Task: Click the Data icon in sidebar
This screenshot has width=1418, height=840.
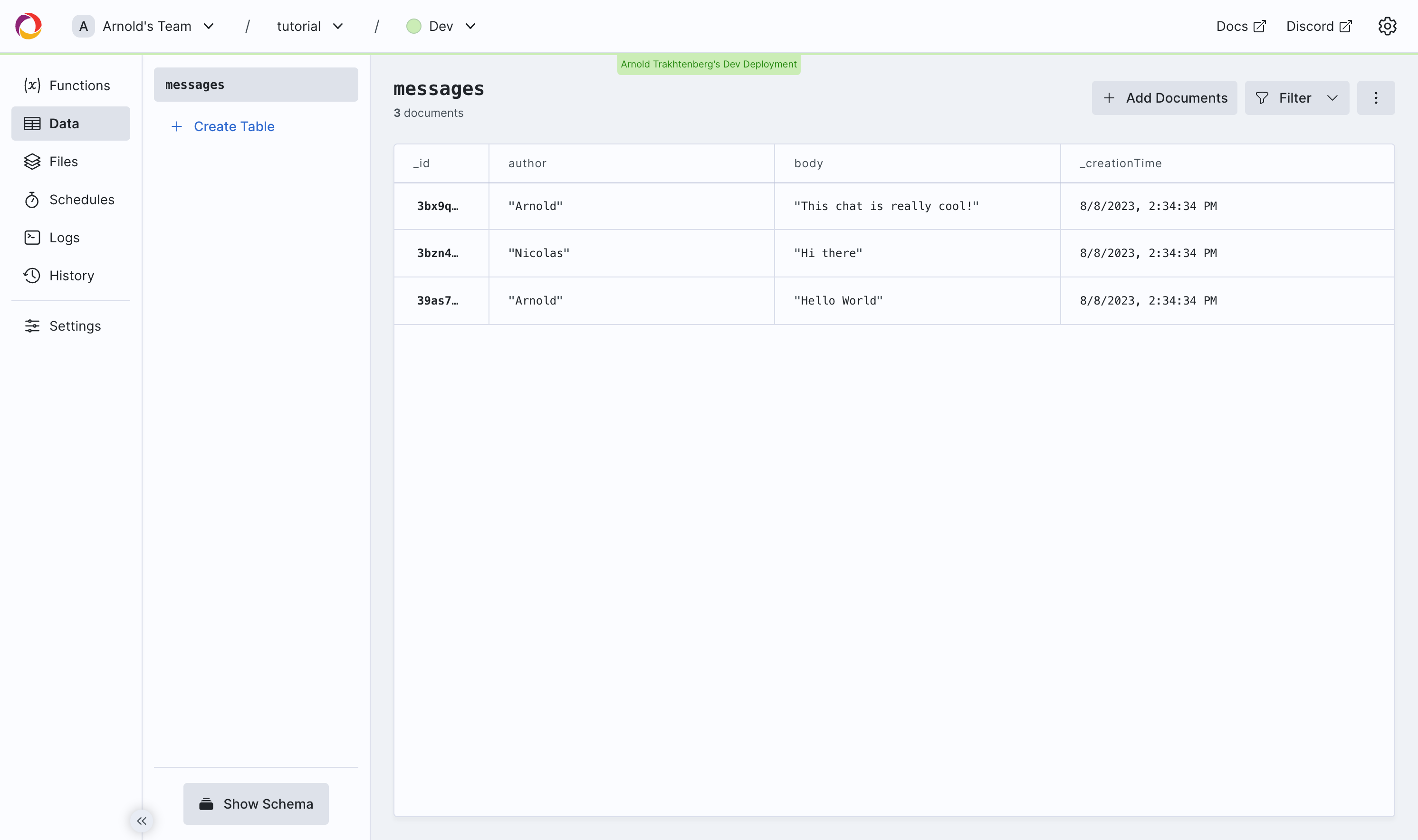Action: tap(32, 123)
